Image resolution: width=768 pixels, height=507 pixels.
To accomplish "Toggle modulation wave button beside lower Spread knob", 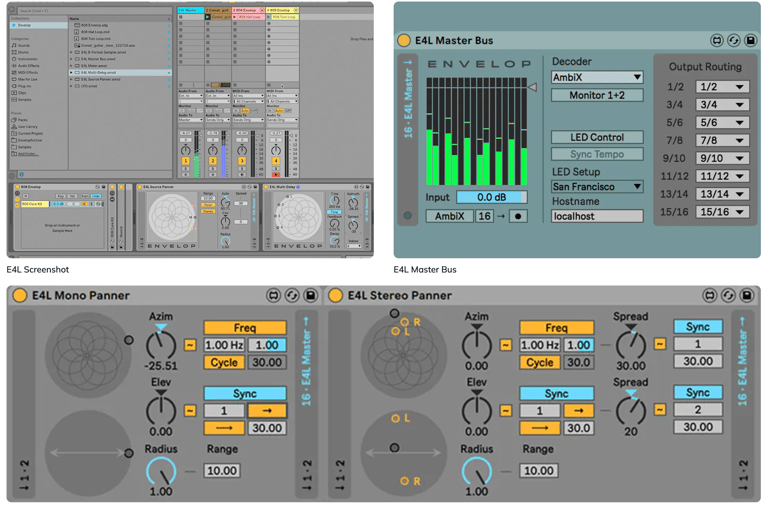I will pyautogui.click(x=660, y=409).
